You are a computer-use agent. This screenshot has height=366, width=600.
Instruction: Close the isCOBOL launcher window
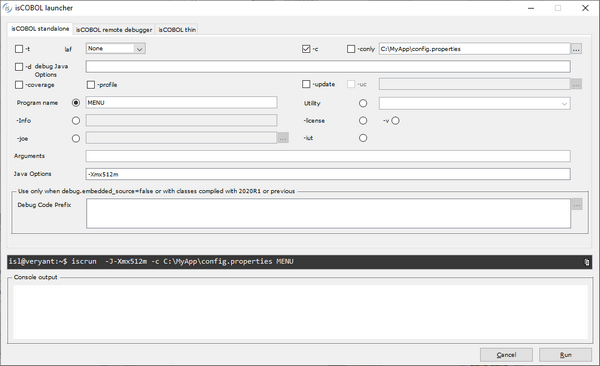(585, 8)
